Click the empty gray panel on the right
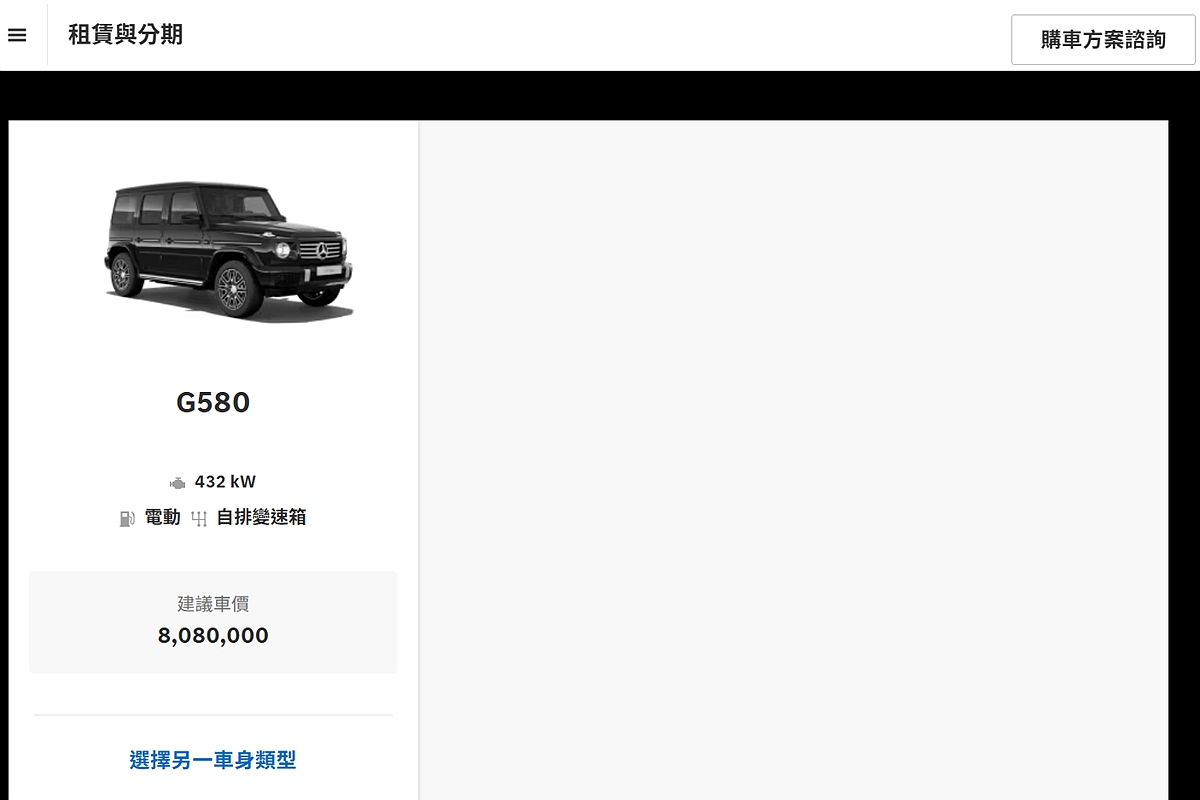 [x=793, y=460]
